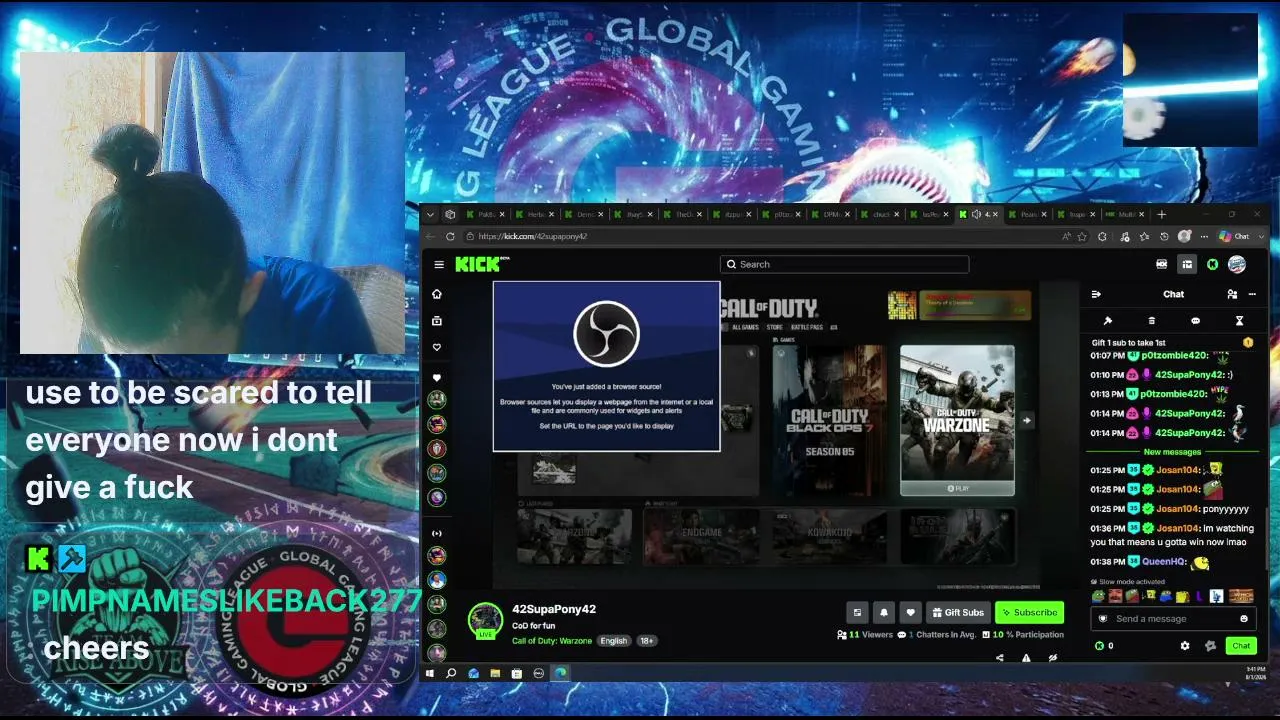Toggle channel notifications bell
Viewport: 1280px width, 720px height.
[884, 612]
